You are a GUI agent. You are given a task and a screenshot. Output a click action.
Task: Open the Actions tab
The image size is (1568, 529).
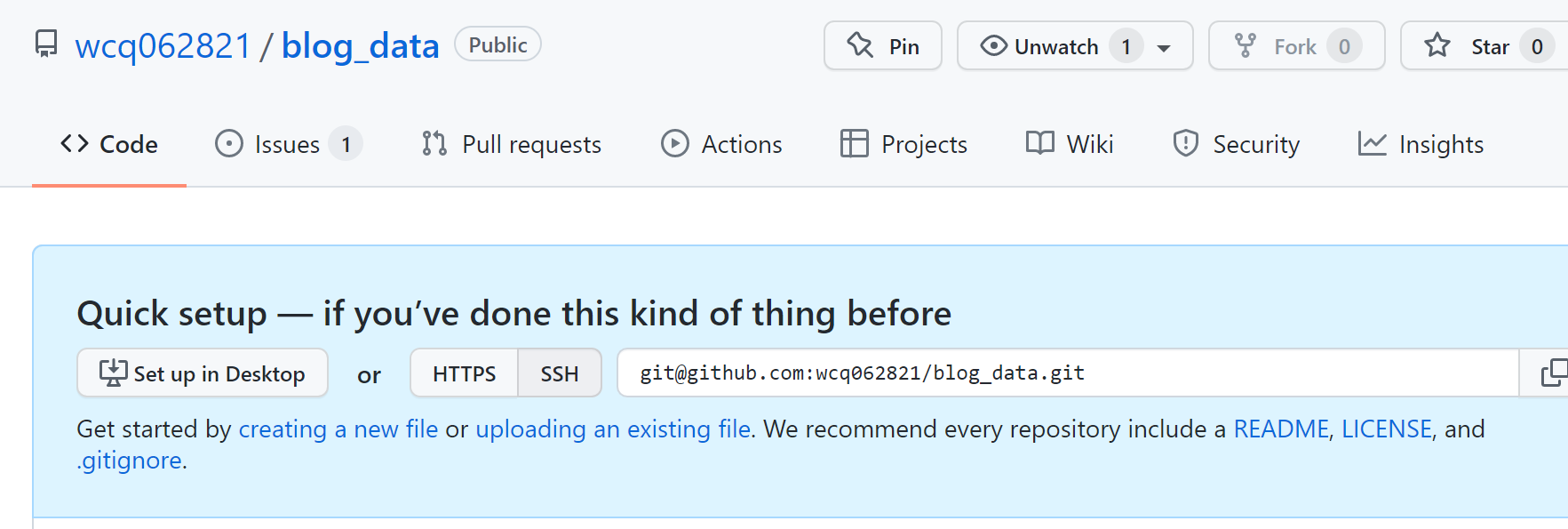pyautogui.click(x=721, y=144)
